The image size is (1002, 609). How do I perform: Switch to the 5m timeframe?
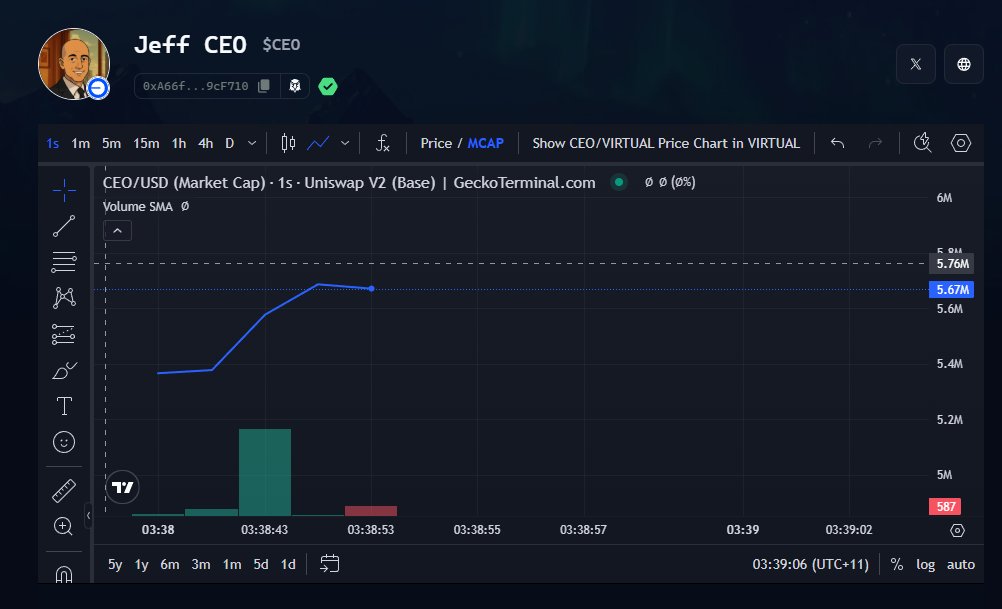coord(111,143)
